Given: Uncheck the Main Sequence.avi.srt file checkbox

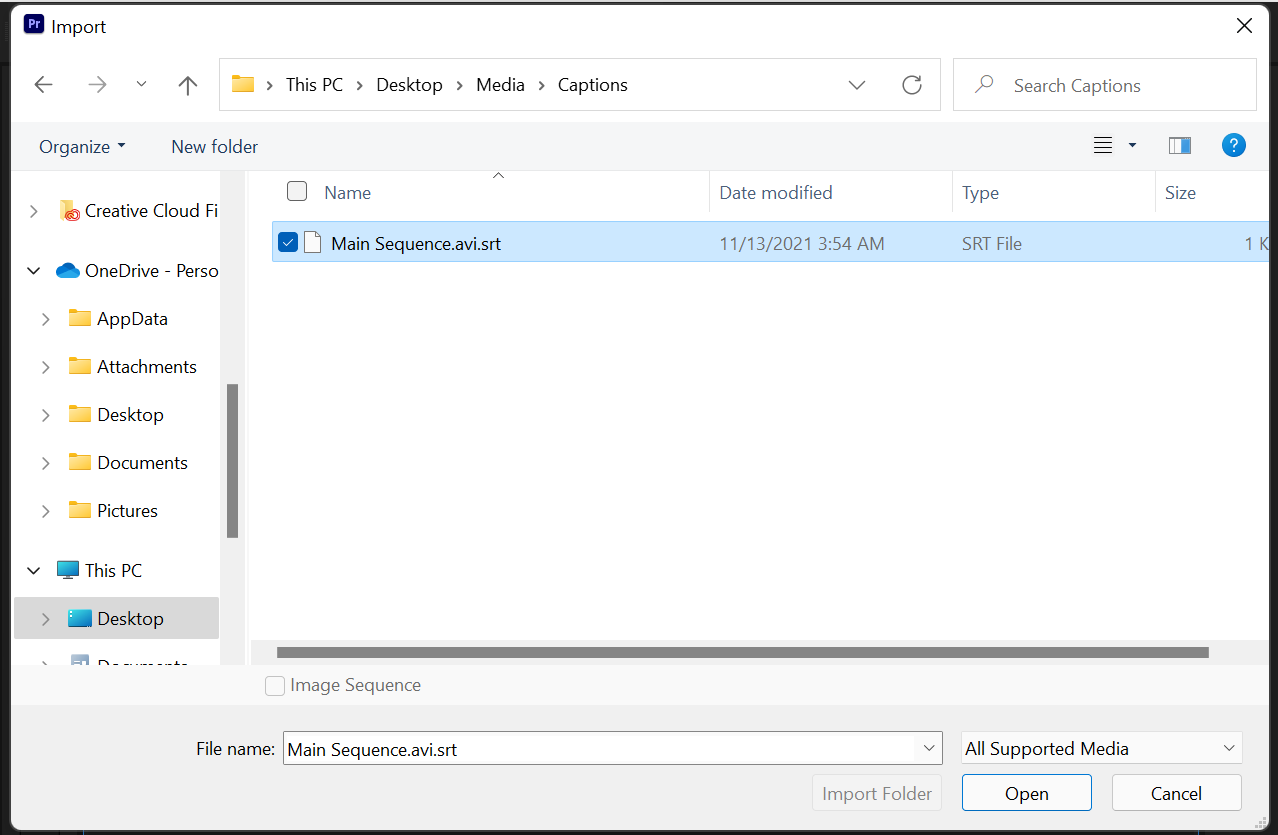Looking at the screenshot, I should click(x=288, y=242).
